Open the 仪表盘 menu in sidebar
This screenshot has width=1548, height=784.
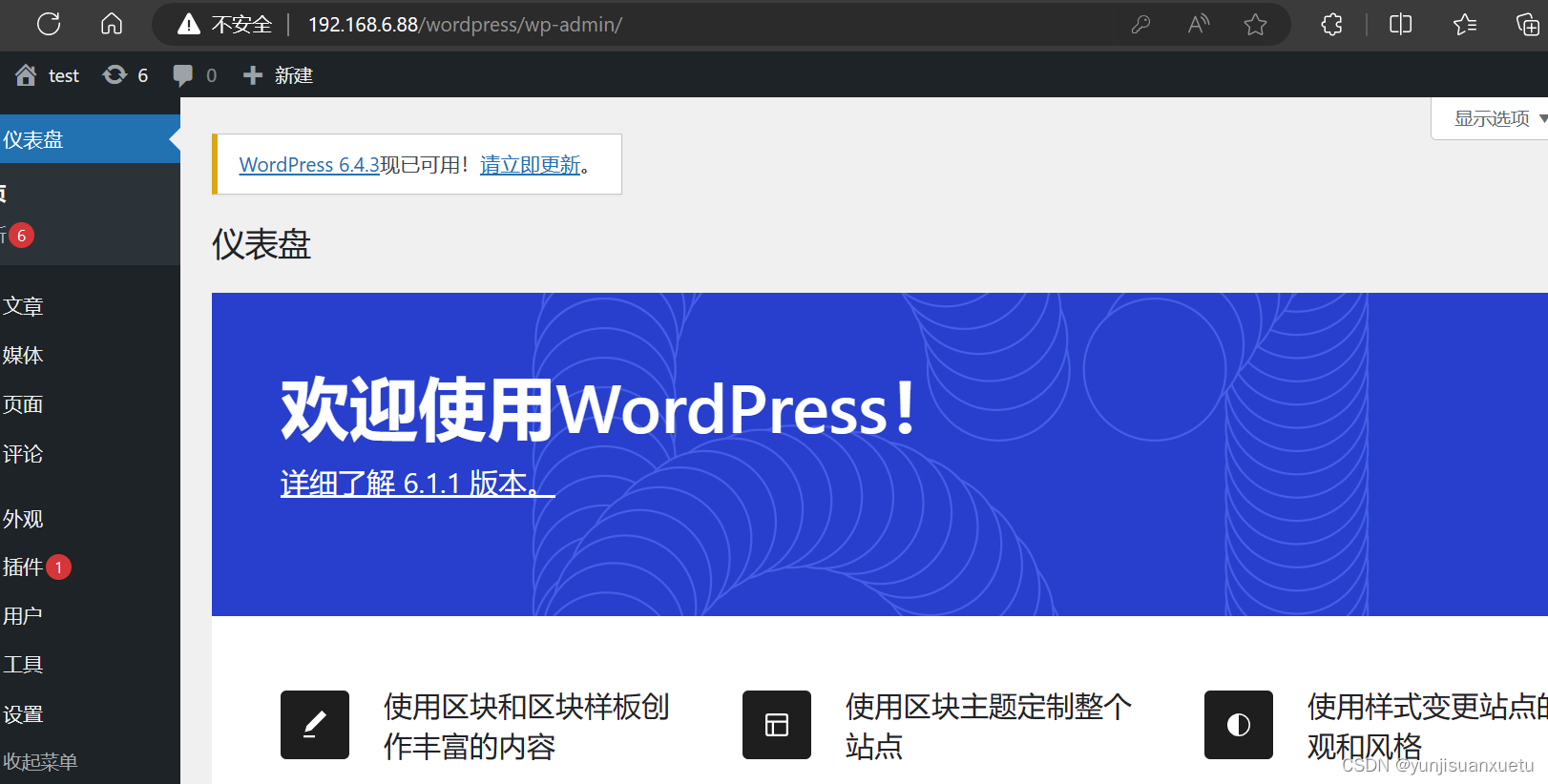[x=90, y=139]
